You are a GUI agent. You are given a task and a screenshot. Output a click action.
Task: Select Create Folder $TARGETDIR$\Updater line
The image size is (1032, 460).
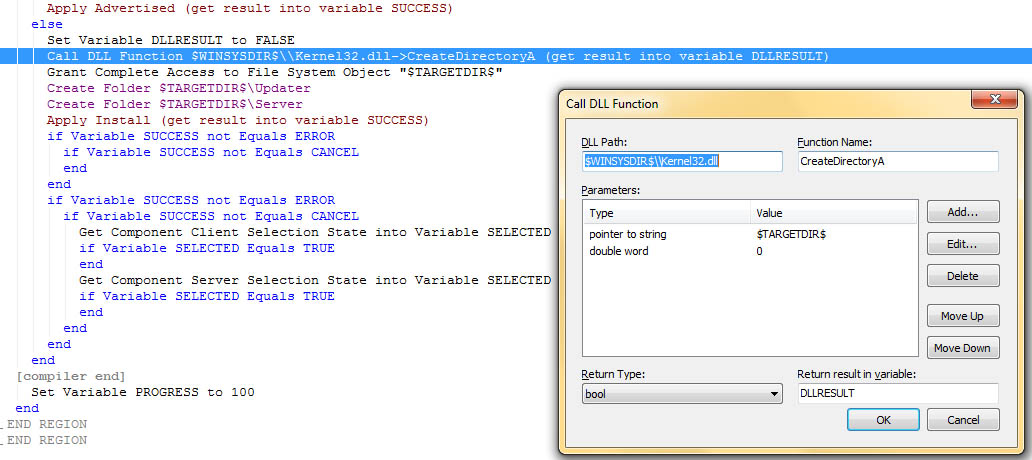coord(178,88)
